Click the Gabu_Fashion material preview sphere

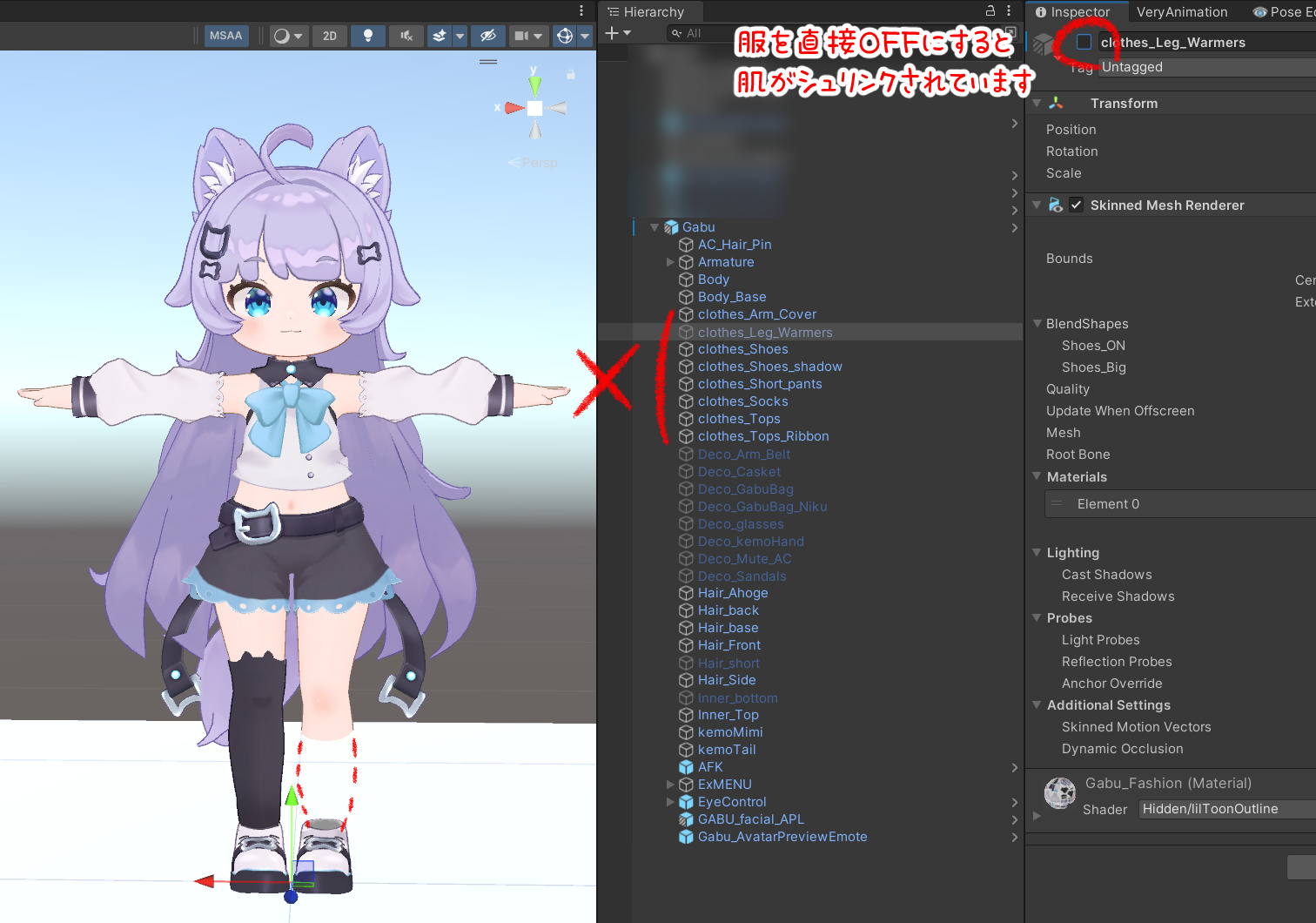point(1060,793)
